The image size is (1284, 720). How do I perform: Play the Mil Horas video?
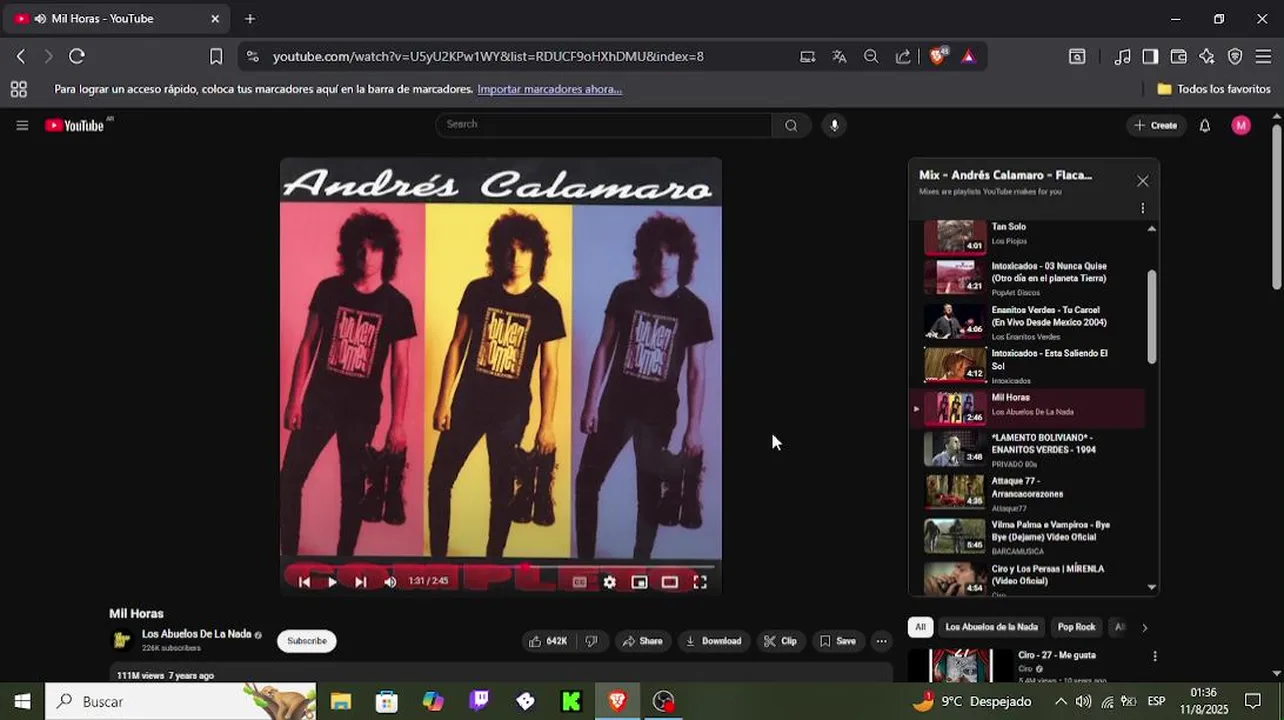click(x=332, y=582)
